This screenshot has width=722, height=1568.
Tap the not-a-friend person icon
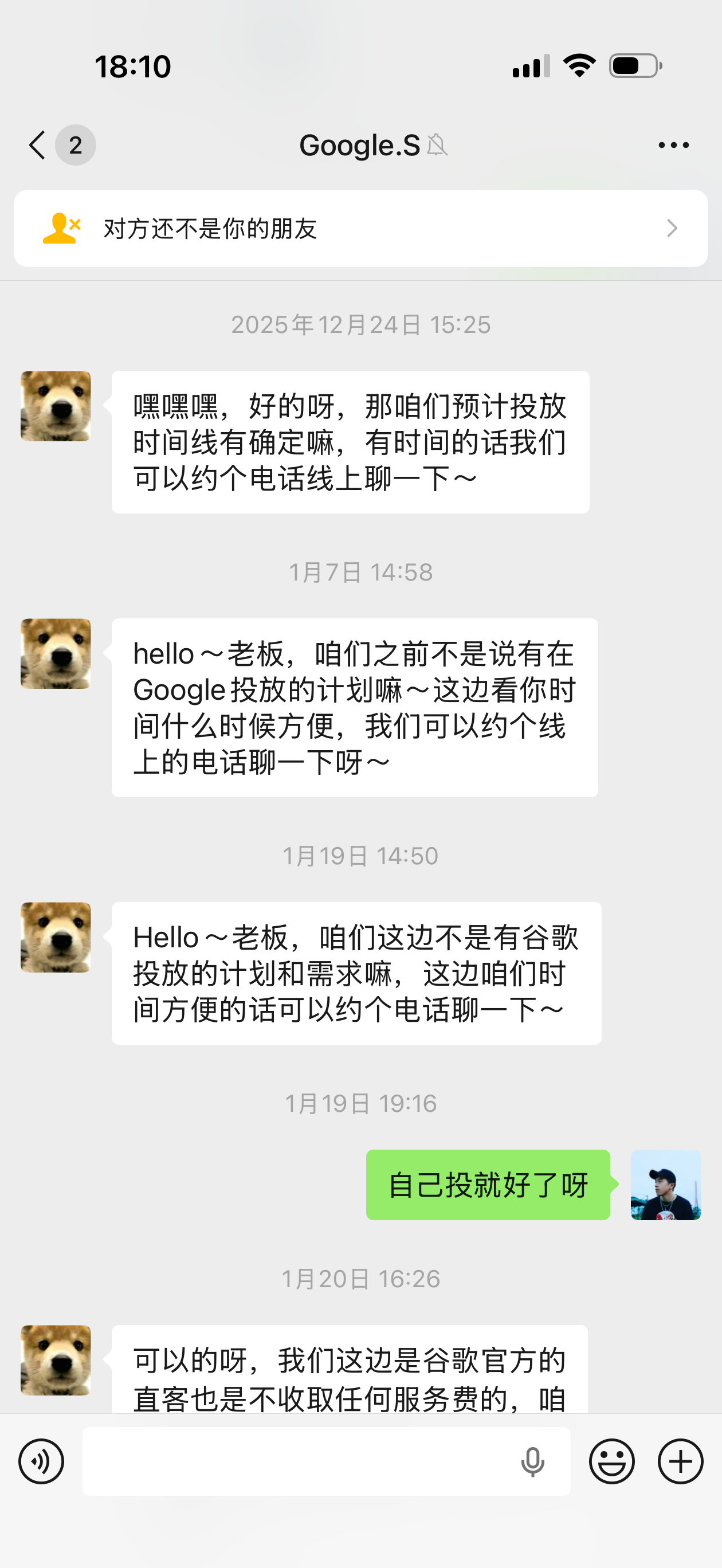pyautogui.click(x=61, y=228)
